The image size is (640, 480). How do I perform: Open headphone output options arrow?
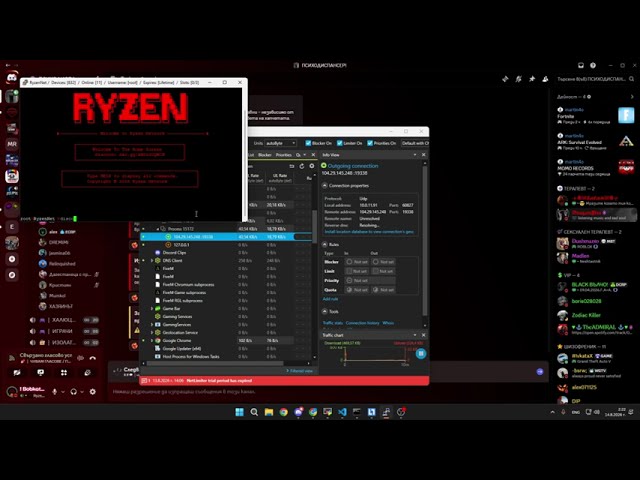tap(82, 392)
